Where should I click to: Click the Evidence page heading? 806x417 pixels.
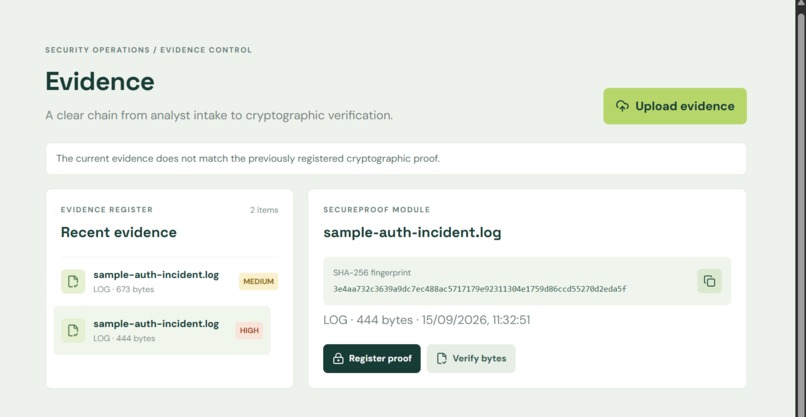(100, 81)
